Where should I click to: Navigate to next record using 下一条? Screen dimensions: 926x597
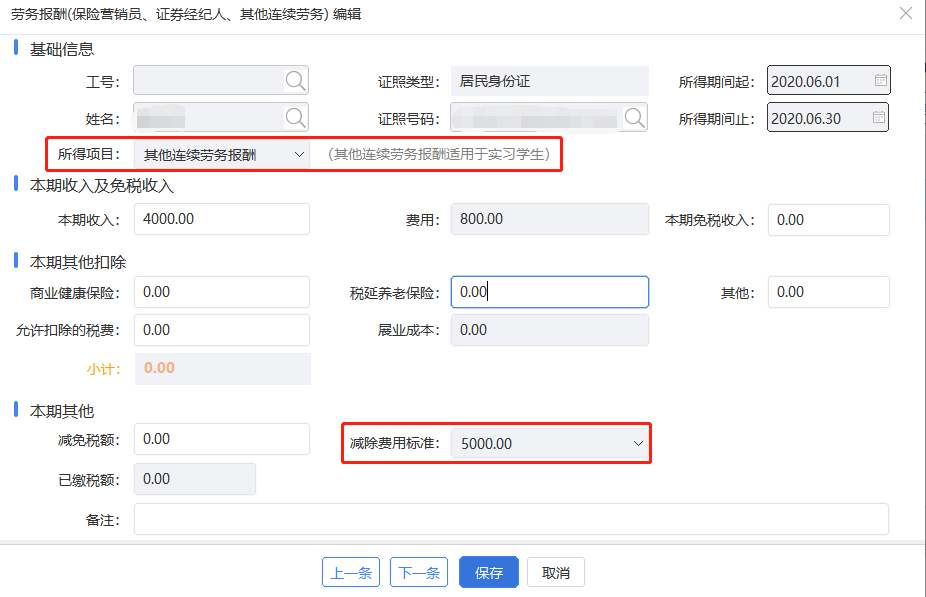[418, 572]
